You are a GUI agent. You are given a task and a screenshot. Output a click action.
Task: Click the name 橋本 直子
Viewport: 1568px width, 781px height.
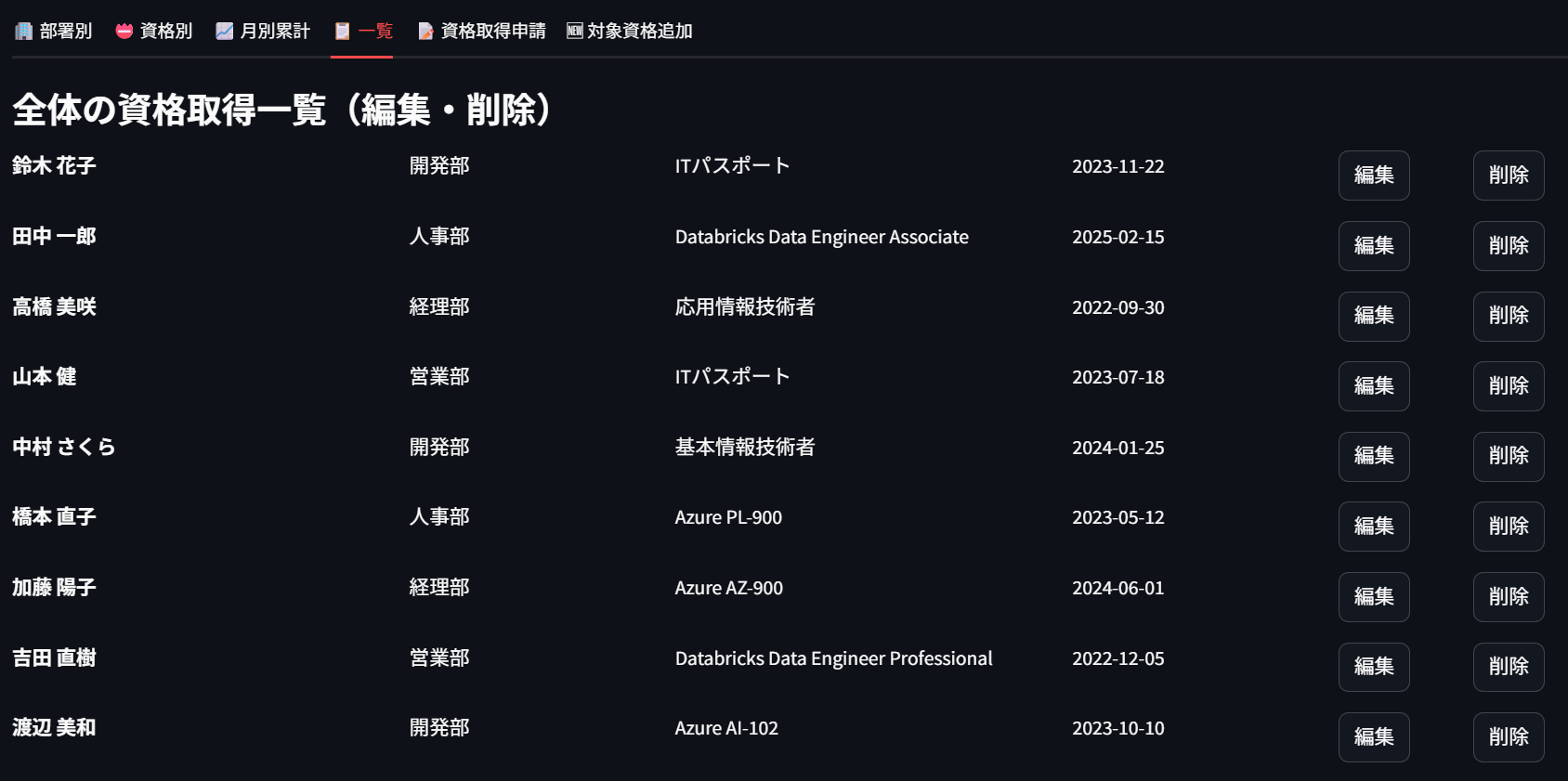point(54,517)
